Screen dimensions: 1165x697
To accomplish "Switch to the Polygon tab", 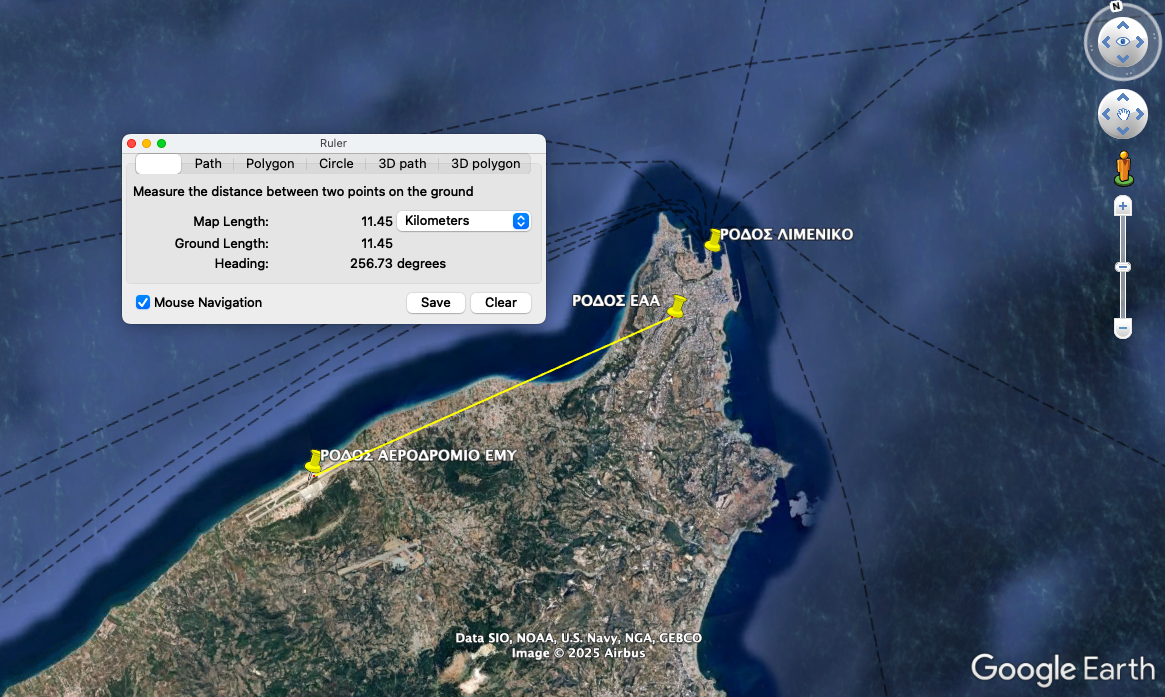I will [270, 163].
